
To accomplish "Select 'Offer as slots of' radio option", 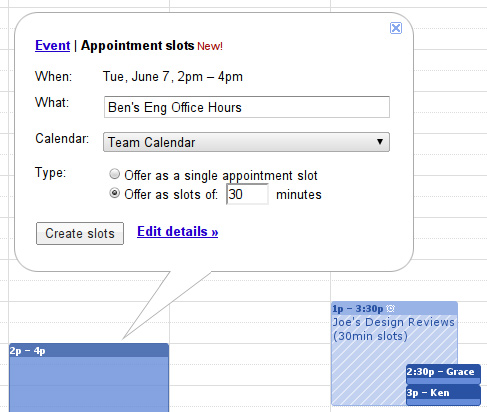I will pyautogui.click(x=114, y=193).
